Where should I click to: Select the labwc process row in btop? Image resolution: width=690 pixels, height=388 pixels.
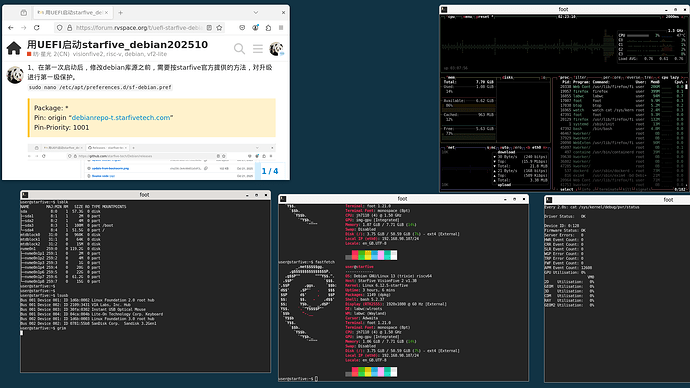(621, 96)
